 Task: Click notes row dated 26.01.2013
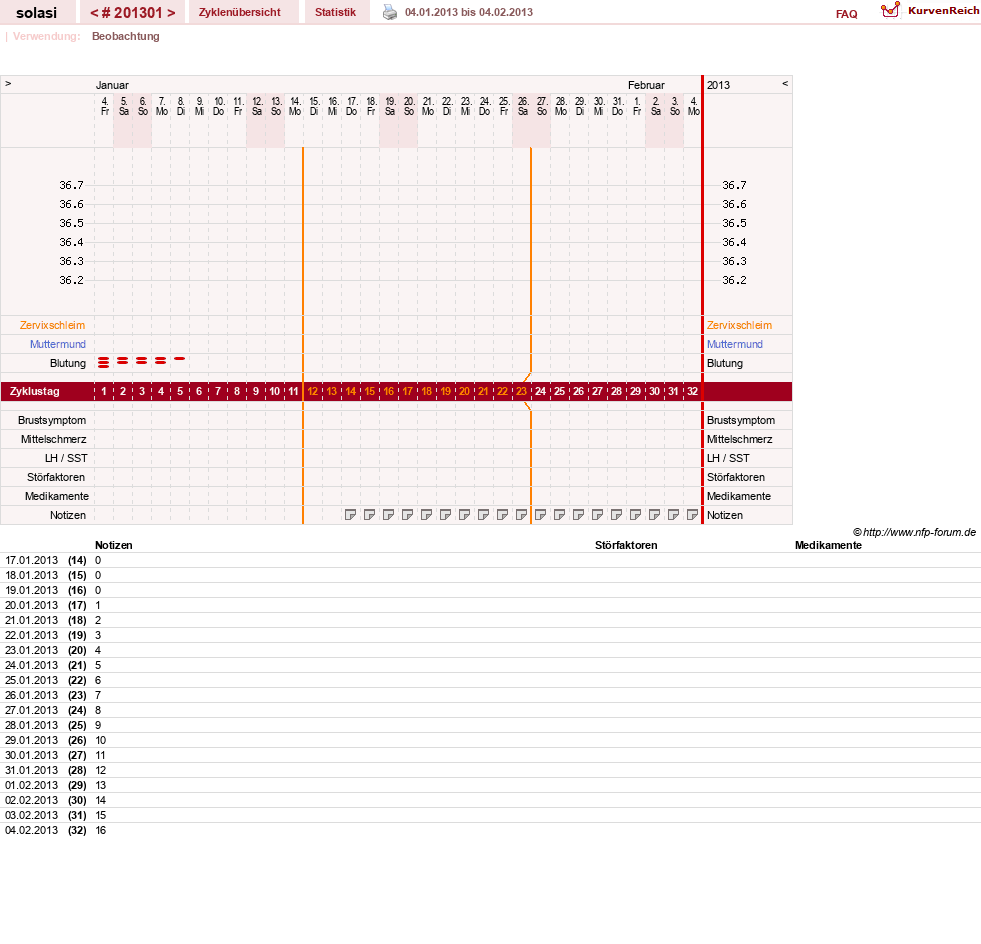[x=490, y=696]
